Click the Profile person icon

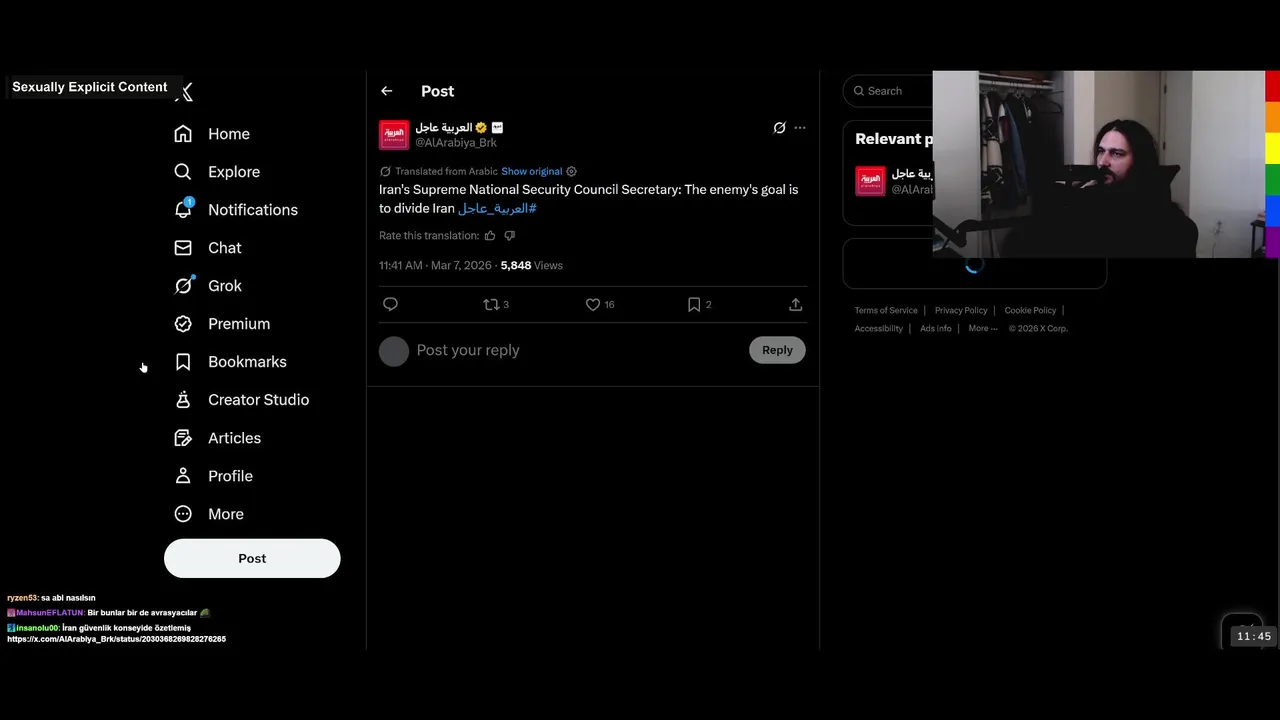pyautogui.click(x=183, y=476)
